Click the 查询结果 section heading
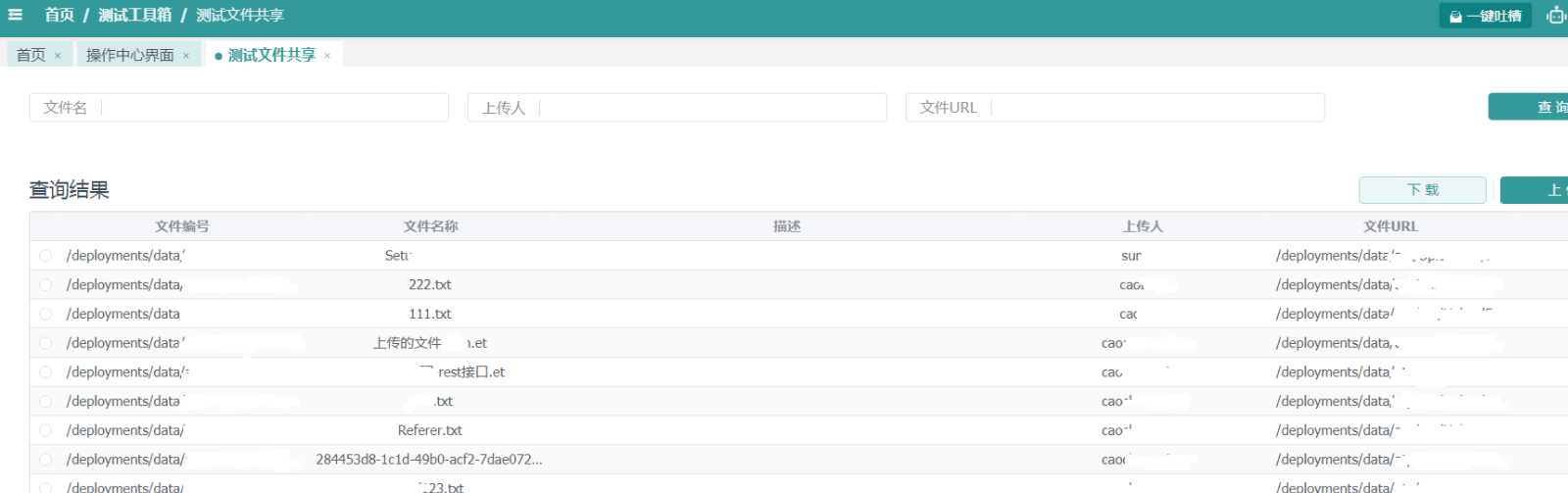This screenshot has width=1568, height=493. point(70,190)
